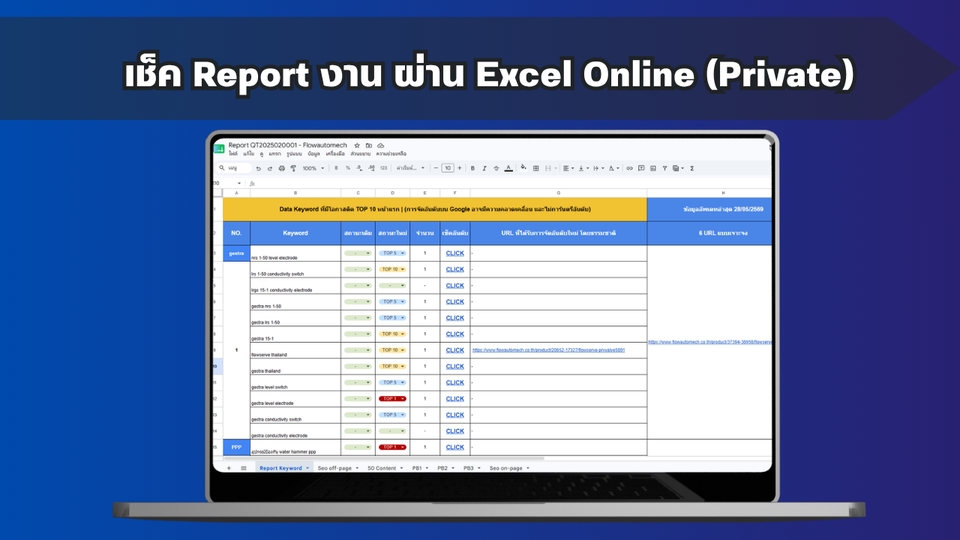This screenshot has height=540, width=960.
Task: Toggle Strikethrough formatting
Action: [x=496, y=168]
